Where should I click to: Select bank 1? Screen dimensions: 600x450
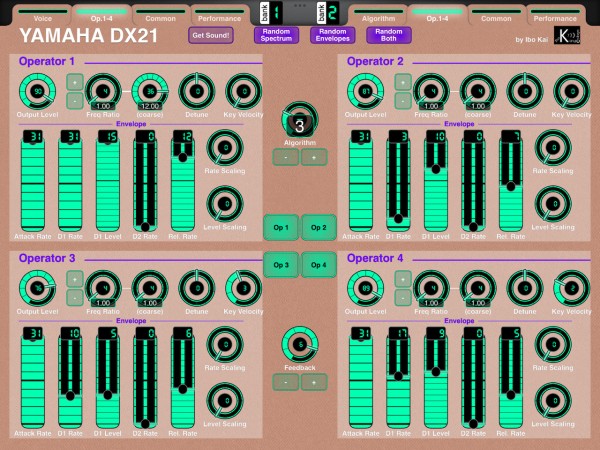point(271,13)
